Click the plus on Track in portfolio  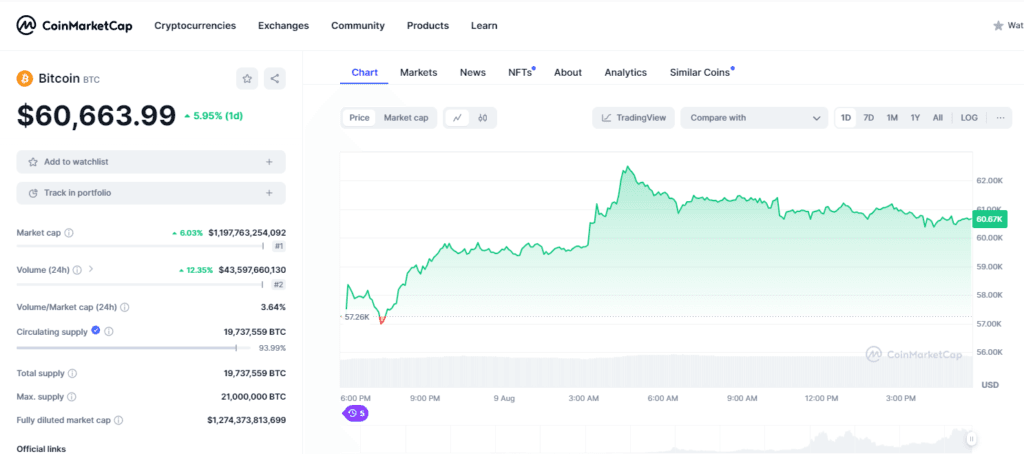[269, 193]
